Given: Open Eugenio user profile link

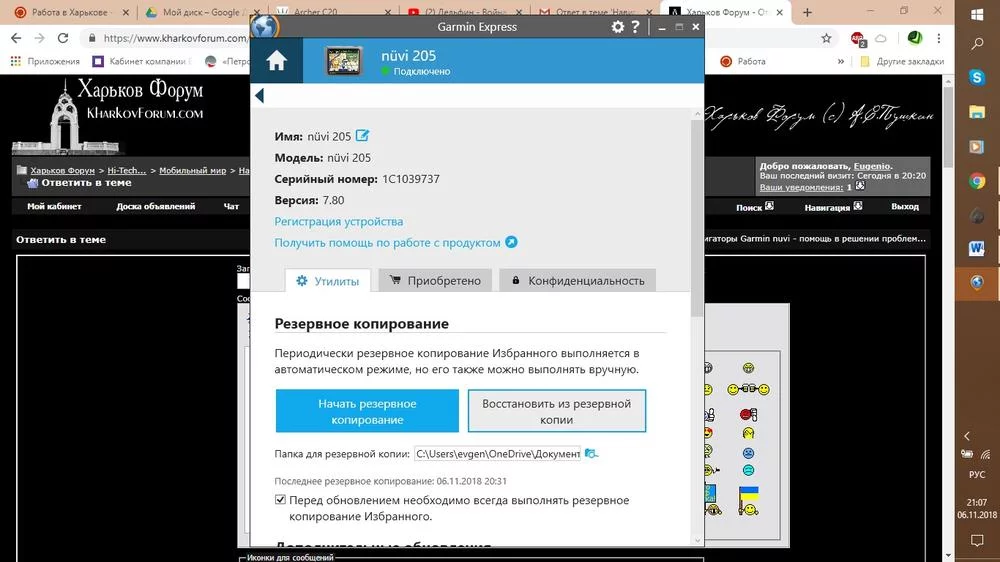Looking at the screenshot, I should [x=872, y=166].
